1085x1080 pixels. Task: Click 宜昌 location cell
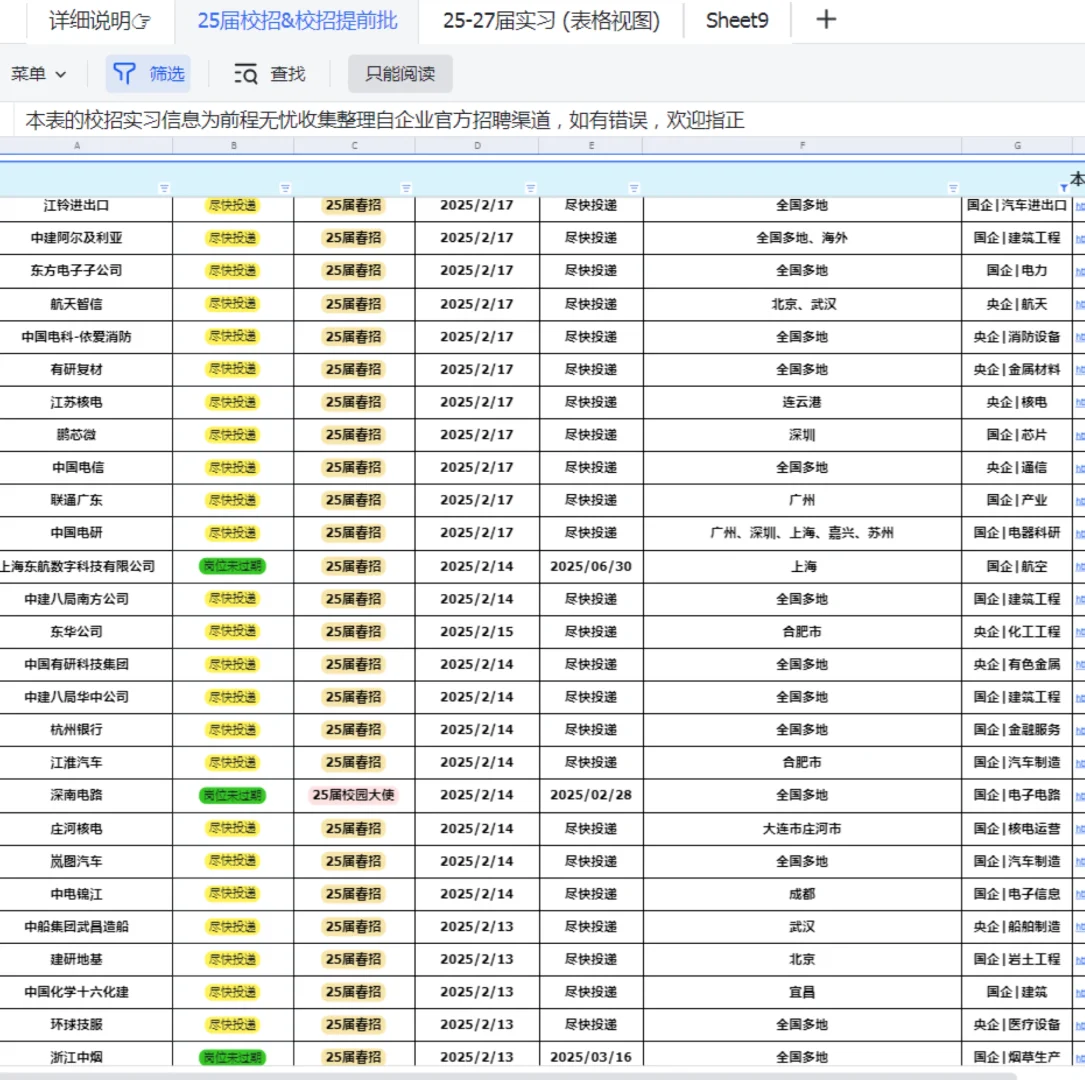pos(802,992)
